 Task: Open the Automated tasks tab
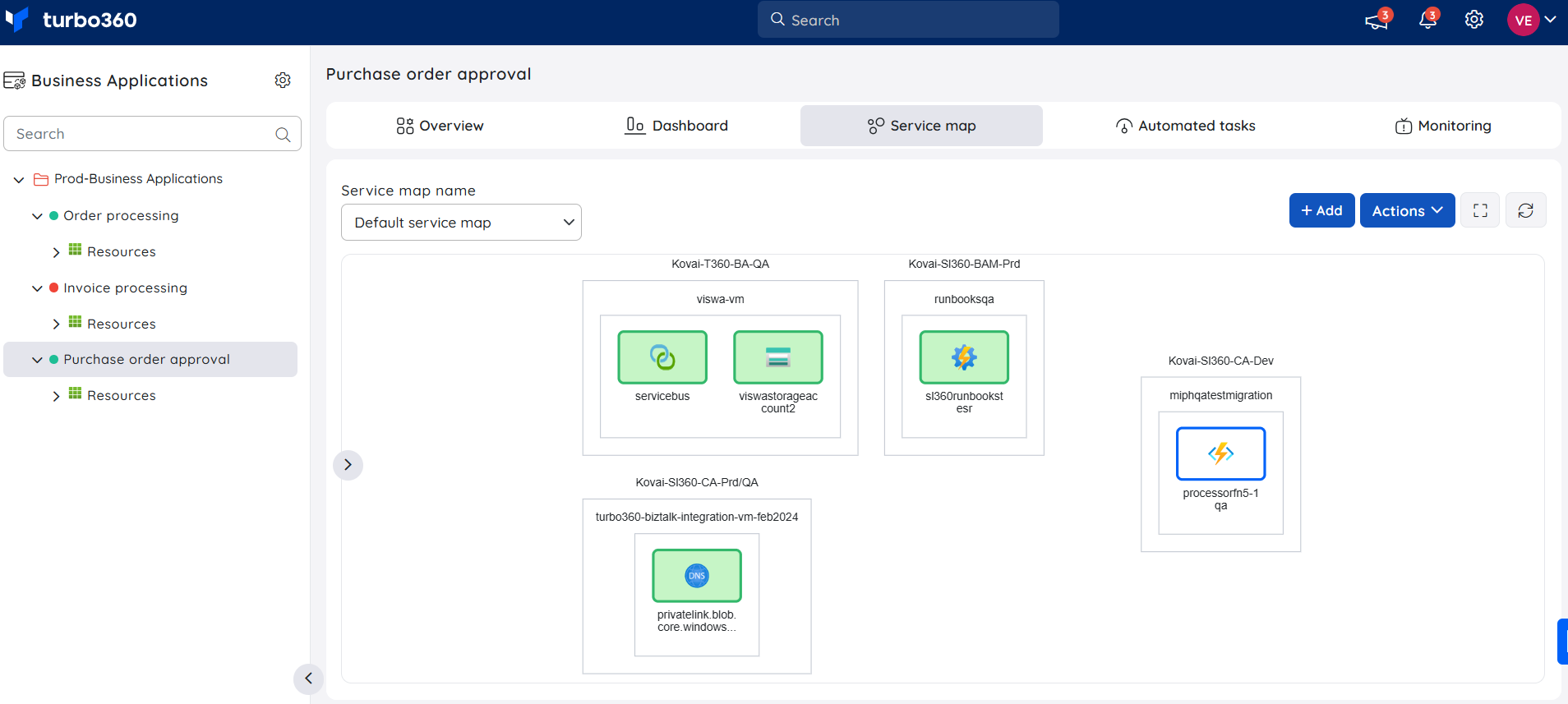coord(1185,126)
